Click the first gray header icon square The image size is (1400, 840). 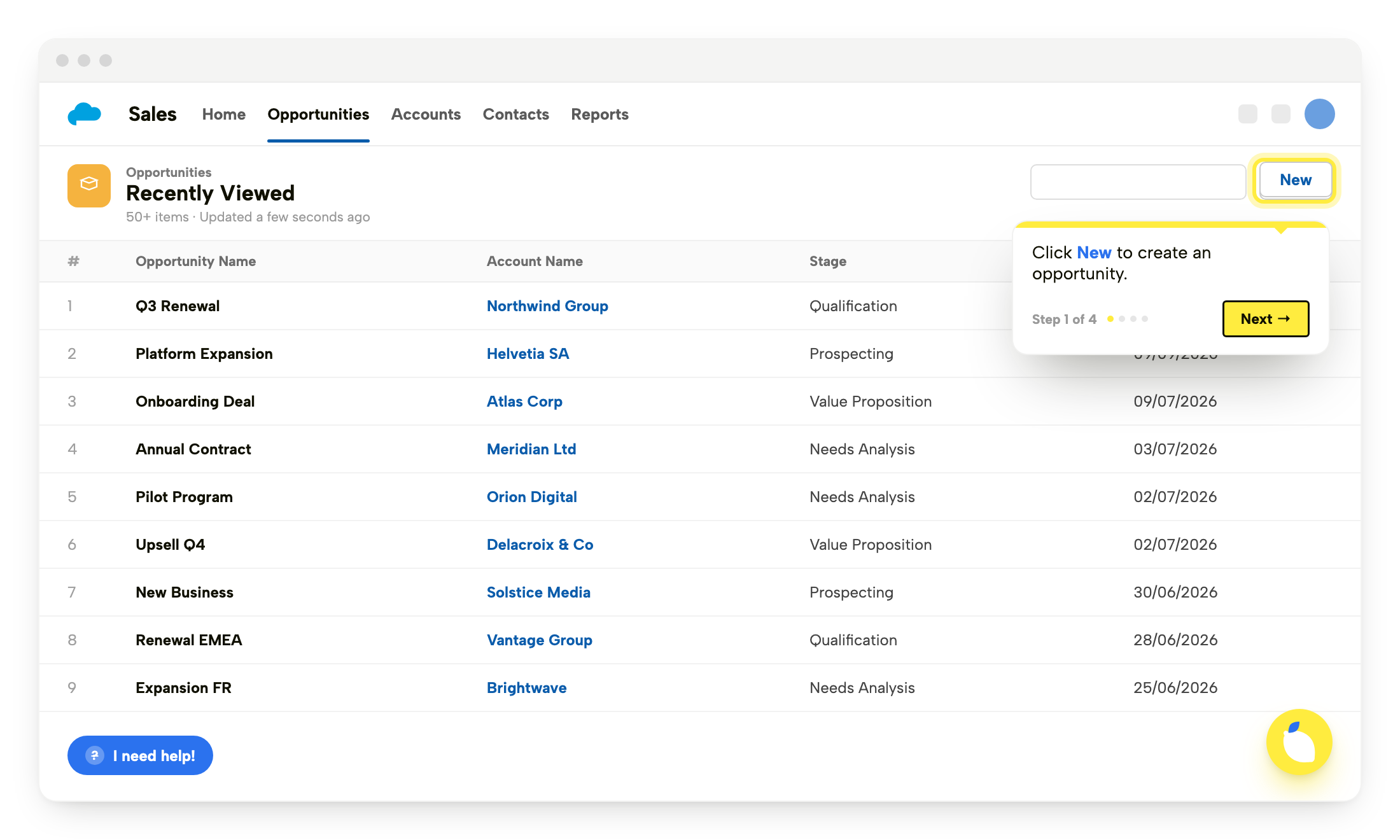click(x=1248, y=114)
